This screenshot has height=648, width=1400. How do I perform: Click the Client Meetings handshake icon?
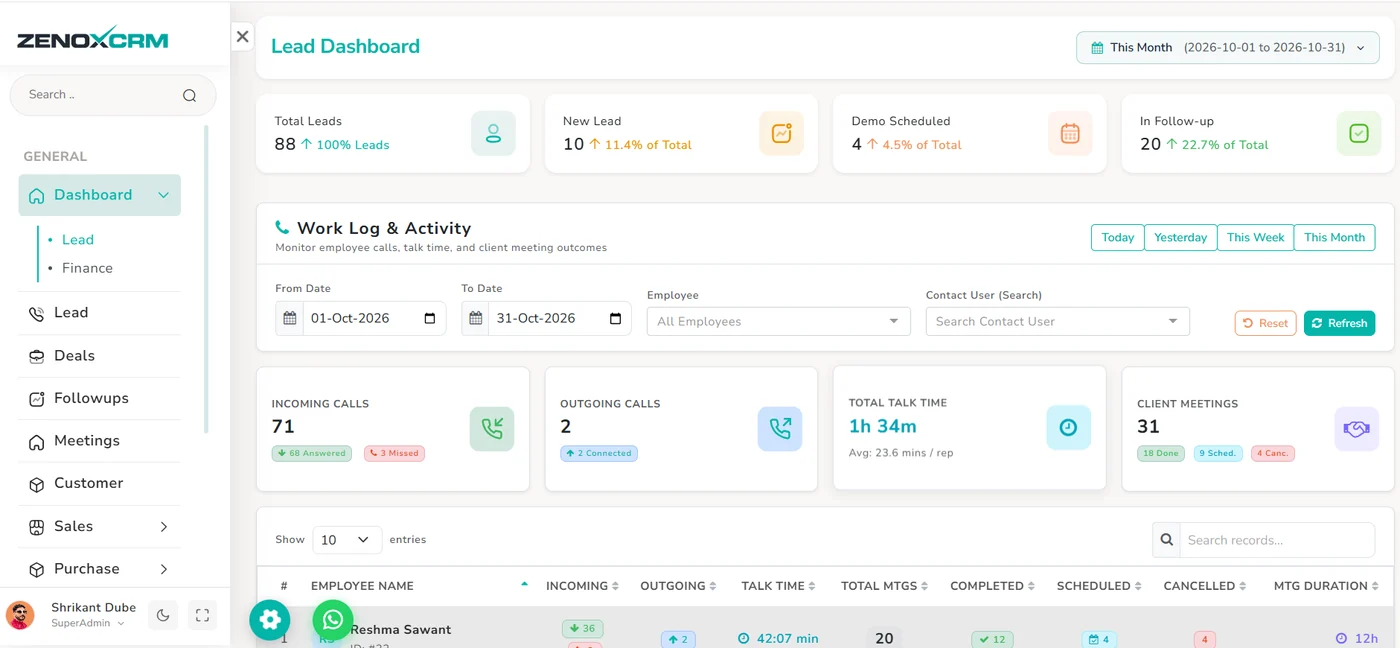click(1356, 429)
